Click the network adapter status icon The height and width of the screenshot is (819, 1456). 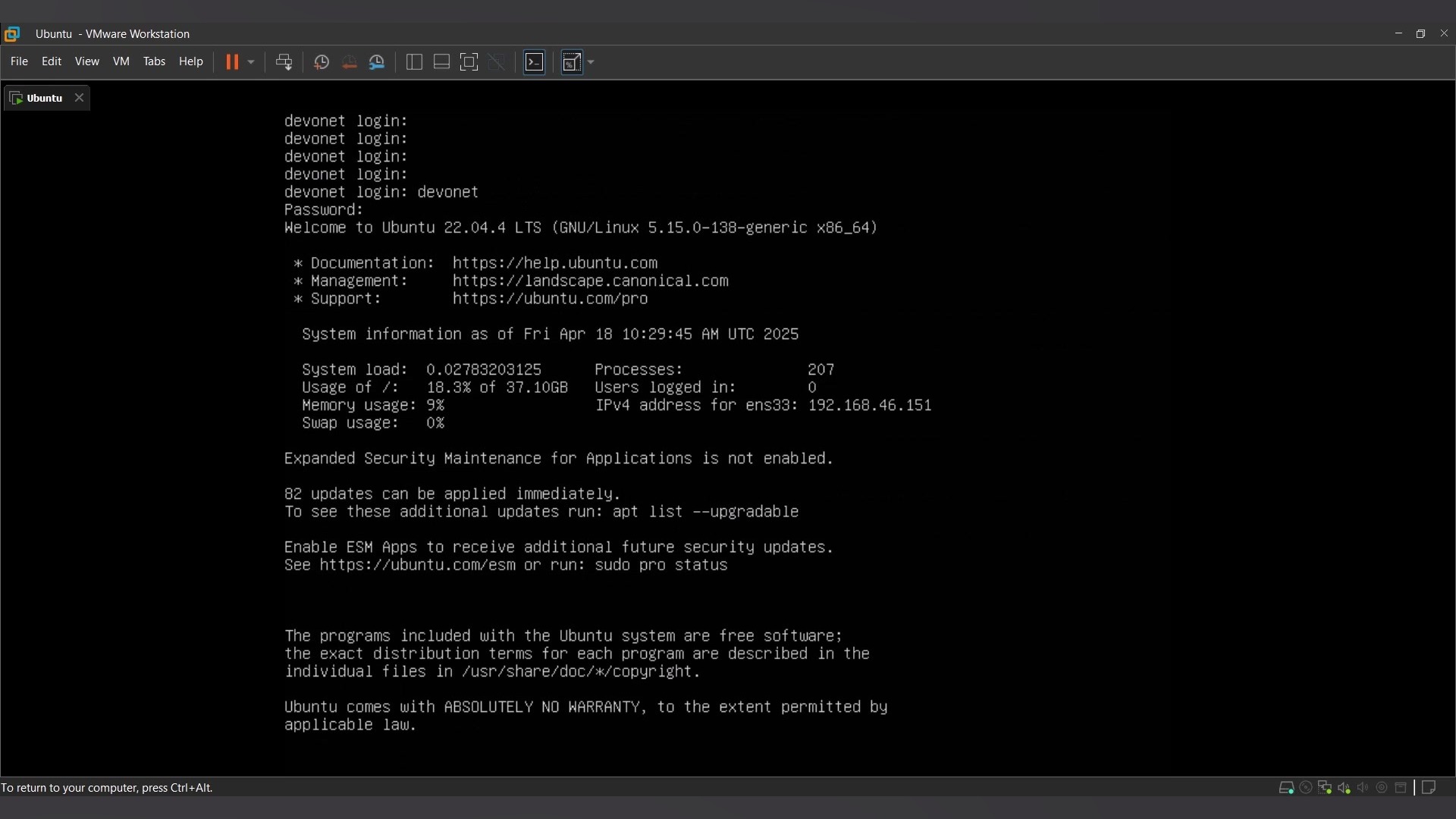tap(1325, 788)
